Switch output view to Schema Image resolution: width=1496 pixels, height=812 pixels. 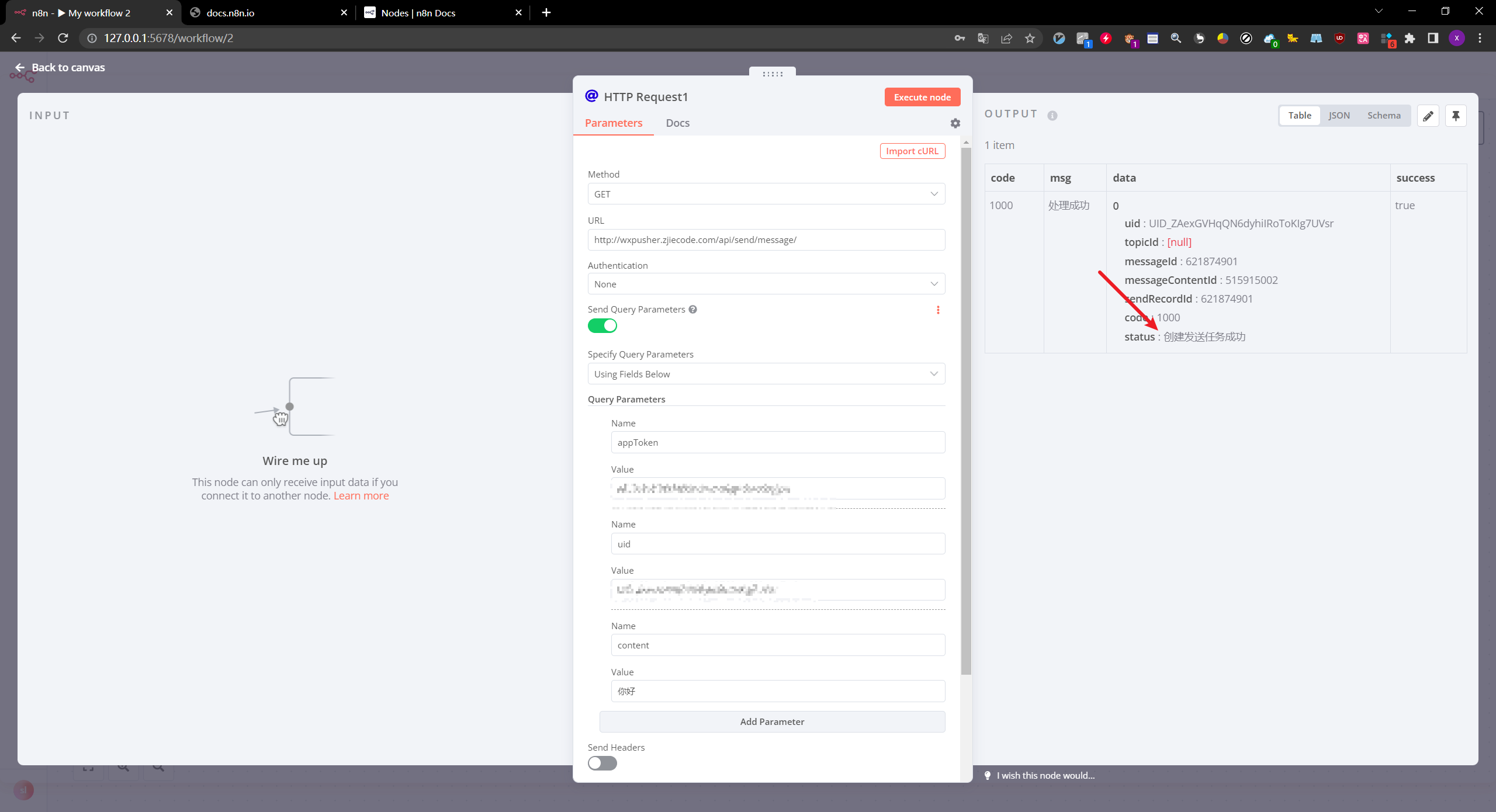point(1383,116)
